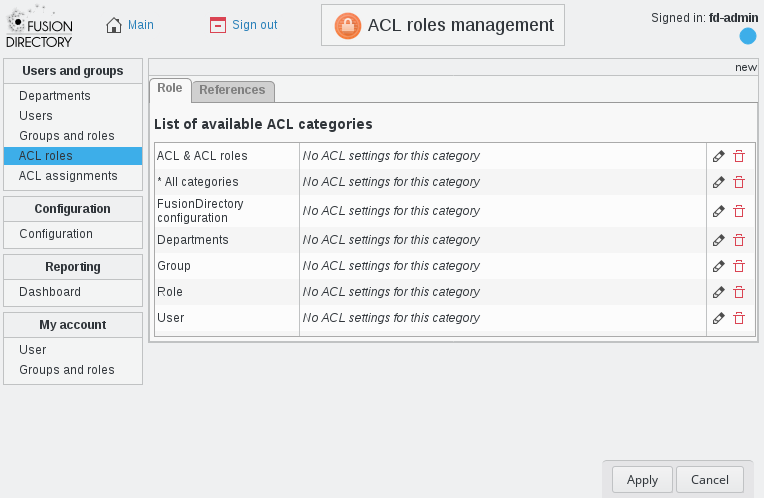Click the fd-admin signed-in username
This screenshot has width=764, height=498.
(733, 18)
